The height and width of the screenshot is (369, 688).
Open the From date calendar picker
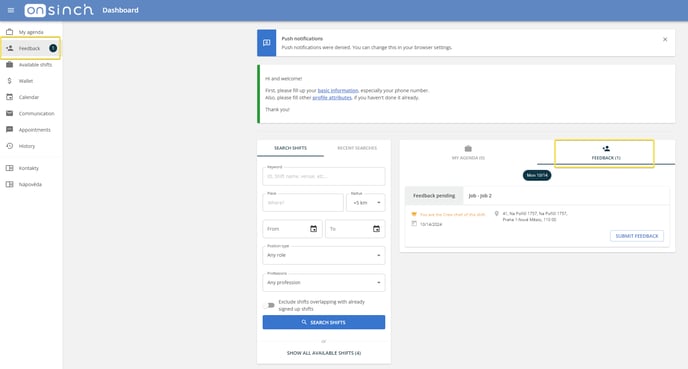pos(313,229)
